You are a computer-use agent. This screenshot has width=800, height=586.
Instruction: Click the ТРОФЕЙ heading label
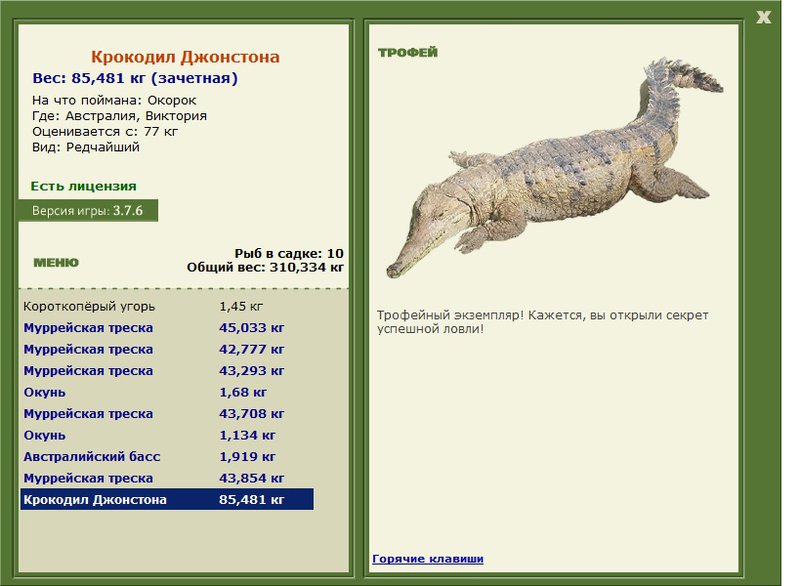pyautogui.click(x=408, y=53)
